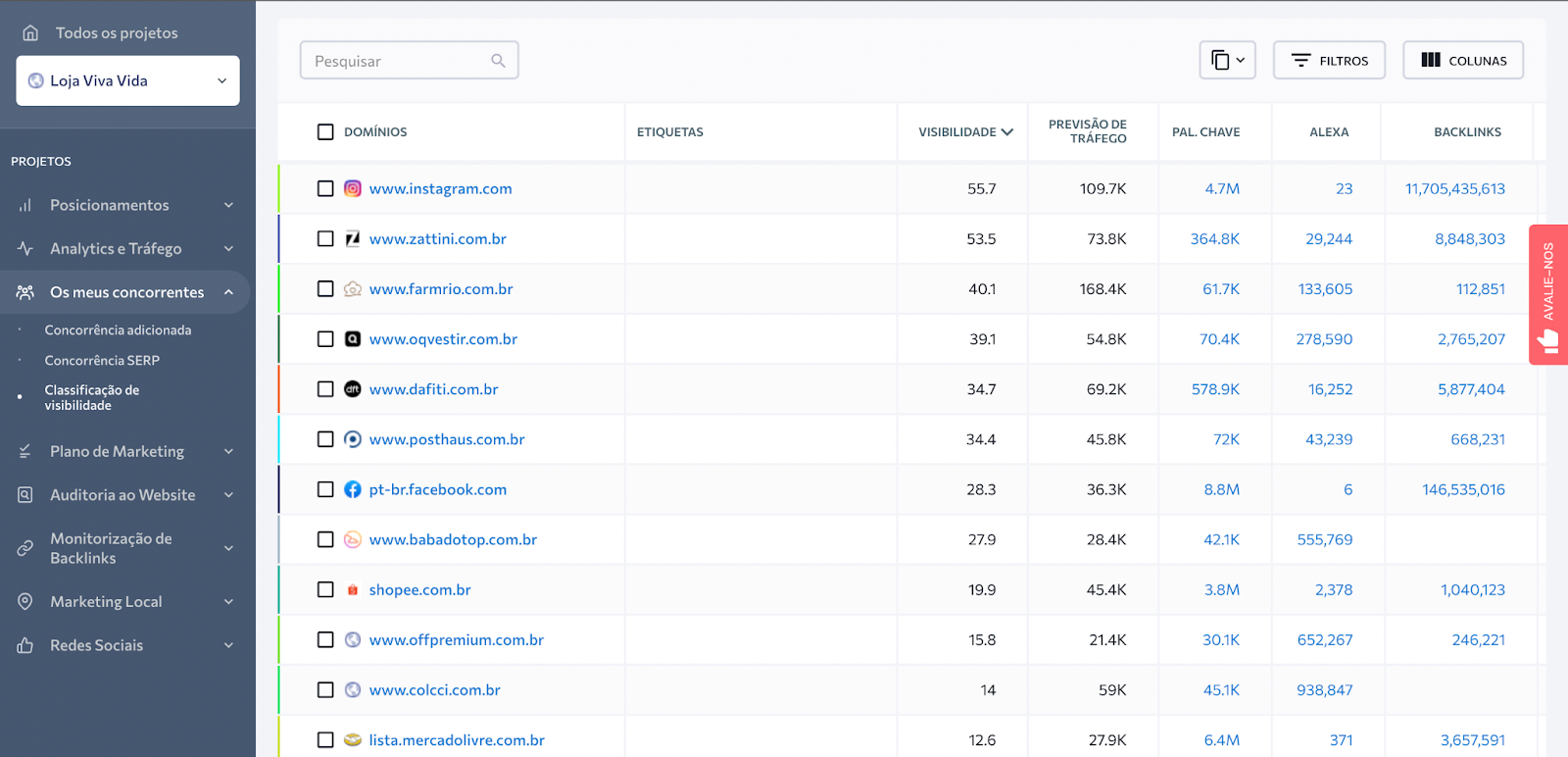Image resolution: width=1568 pixels, height=757 pixels.
Task: Click the 29,244 Alexa value for Zattini
Action: (x=1329, y=238)
